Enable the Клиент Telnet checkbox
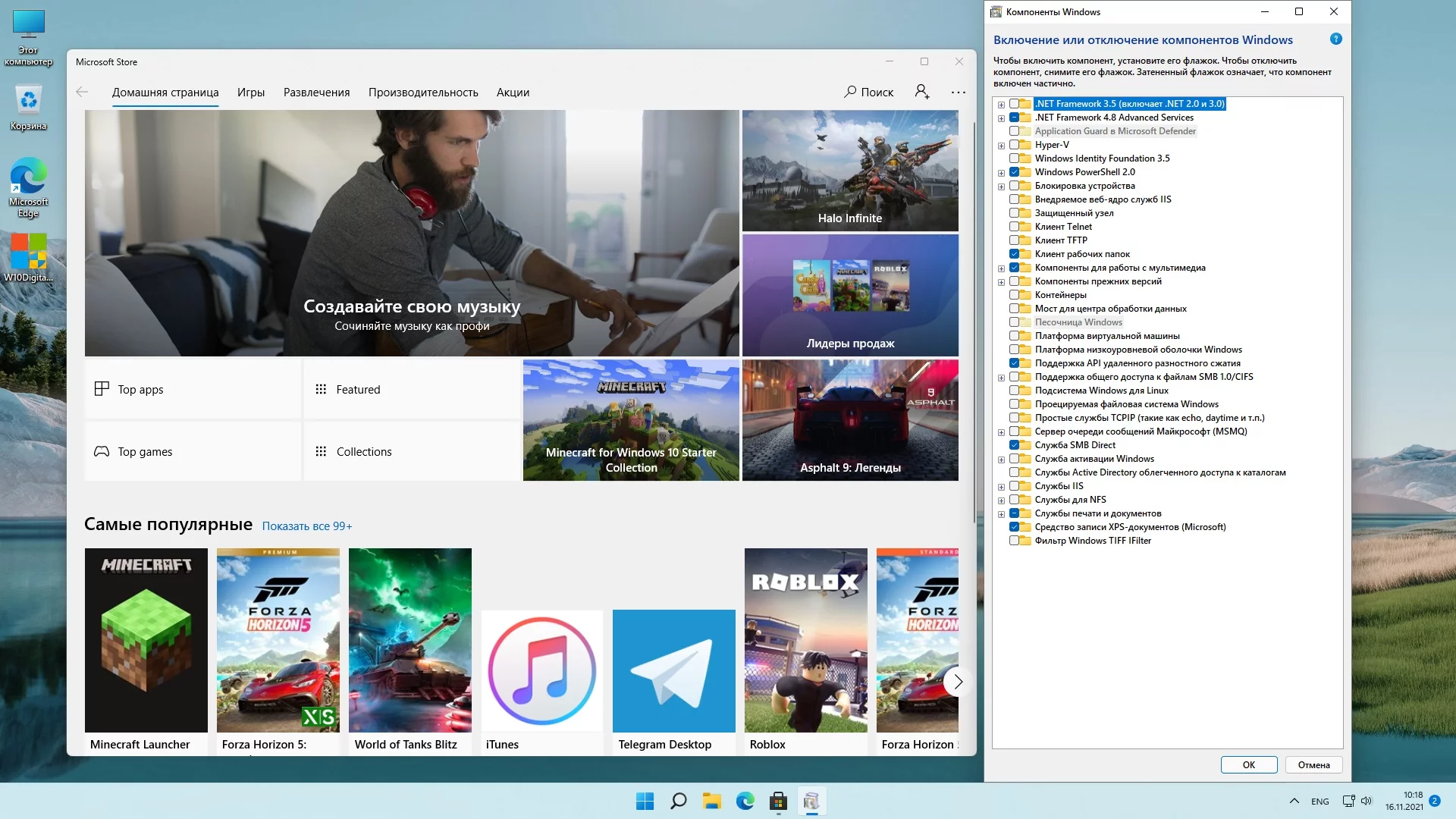The image size is (1456, 819). click(1014, 227)
